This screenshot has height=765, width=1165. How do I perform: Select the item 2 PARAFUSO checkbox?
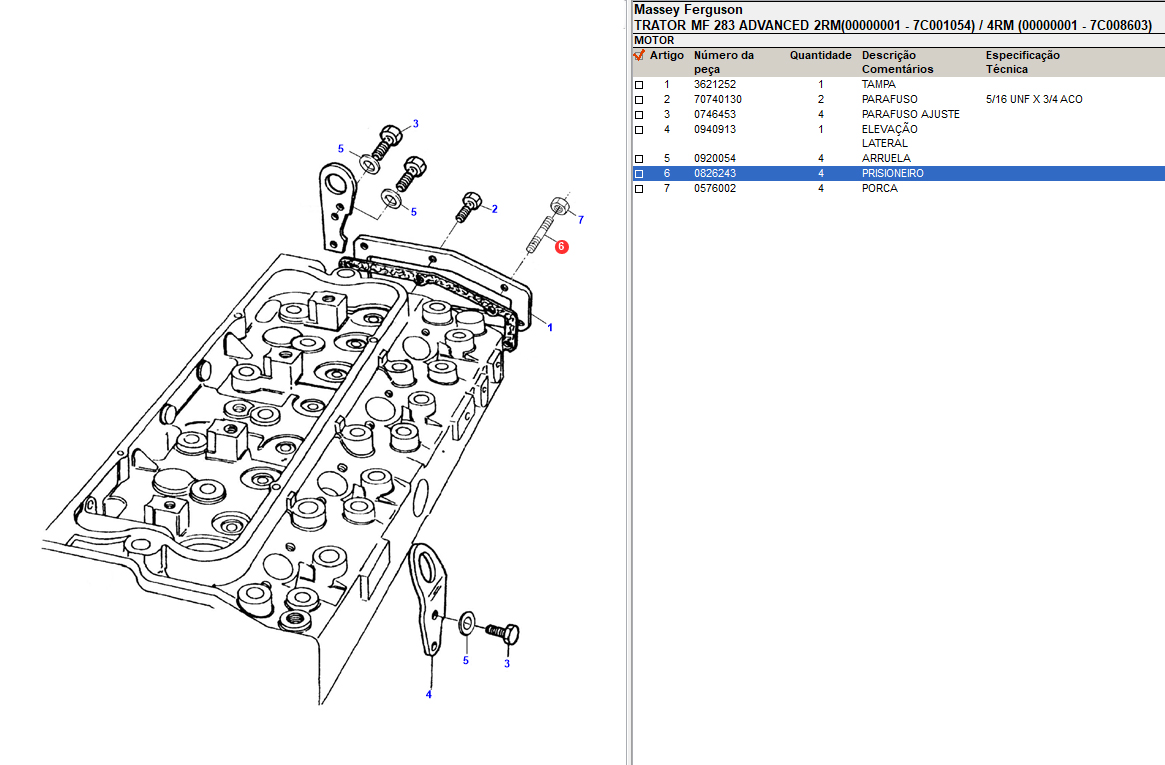639,100
